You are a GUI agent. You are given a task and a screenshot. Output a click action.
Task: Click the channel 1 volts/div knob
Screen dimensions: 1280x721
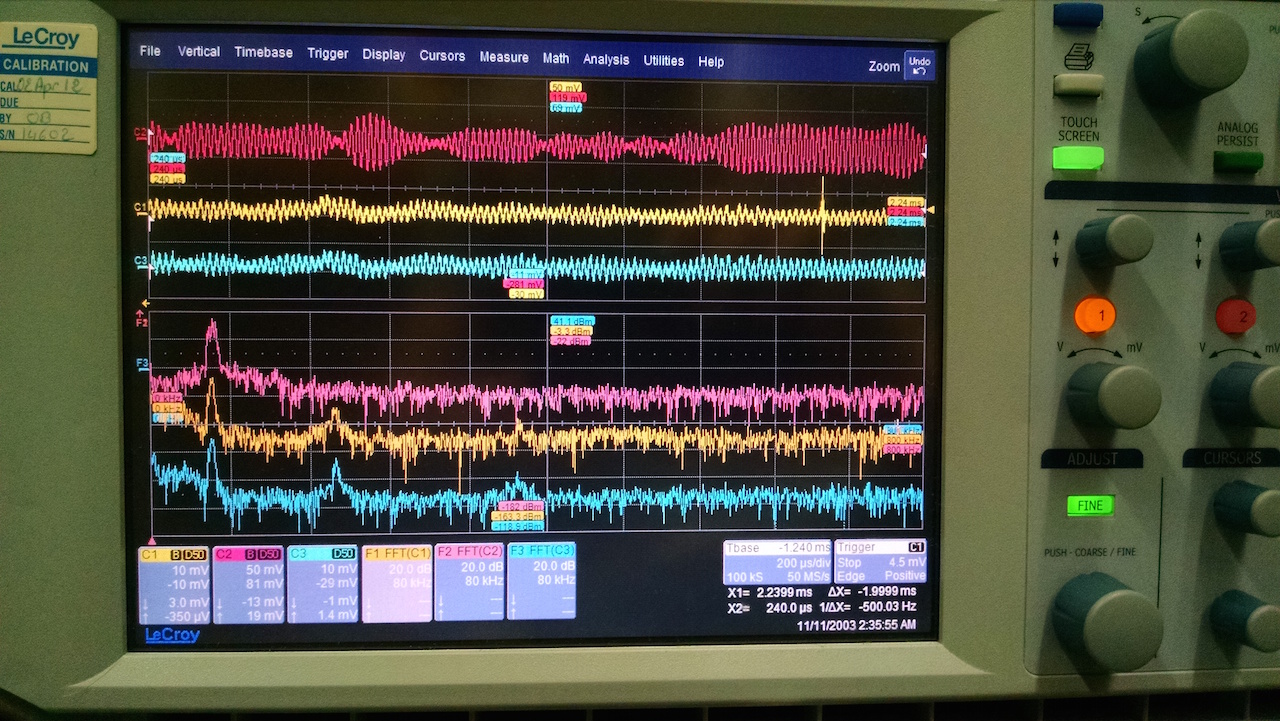point(1113,395)
